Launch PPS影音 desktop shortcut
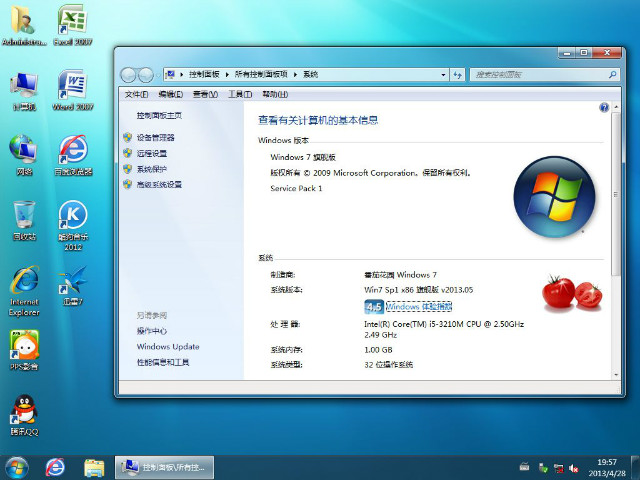640x480 pixels. pyautogui.click(x=24, y=350)
